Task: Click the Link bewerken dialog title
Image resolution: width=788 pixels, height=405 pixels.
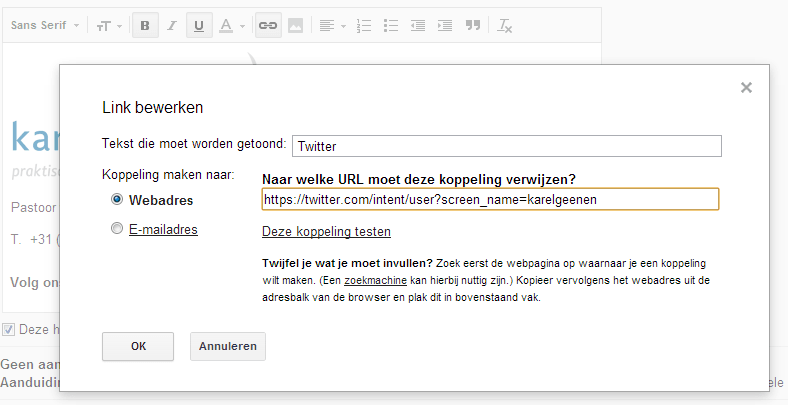Action: click(152, 108)
